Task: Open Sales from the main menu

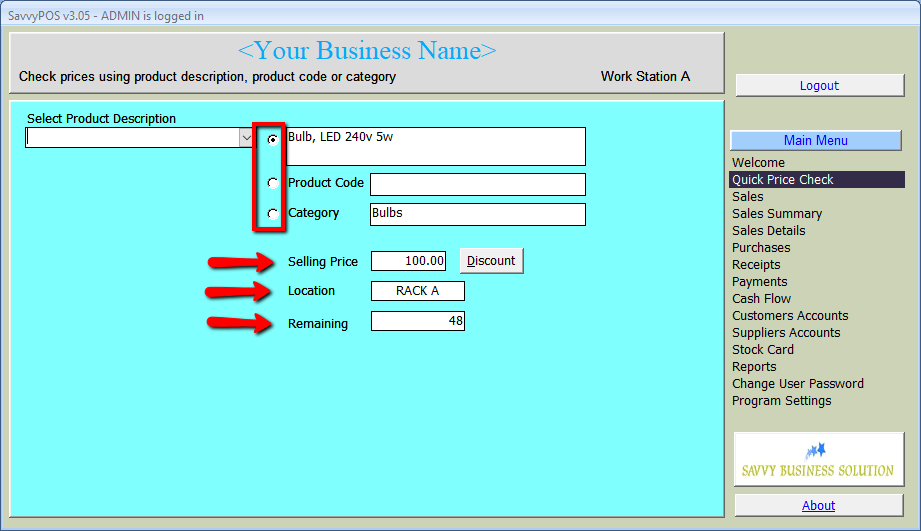Action: pyautogui.click(x=748, y=197)
